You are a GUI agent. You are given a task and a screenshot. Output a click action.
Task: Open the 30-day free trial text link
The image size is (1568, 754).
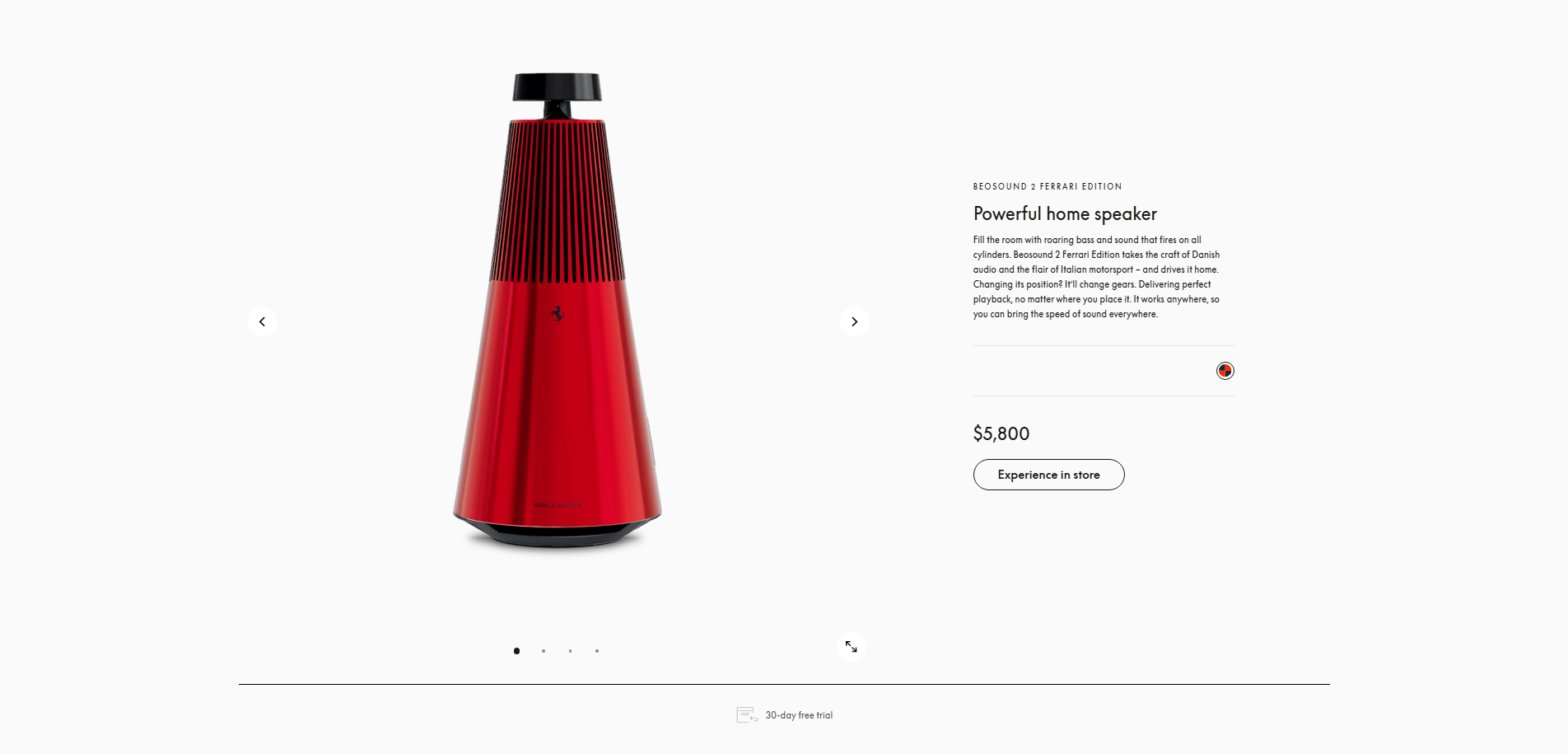[799, 715]
